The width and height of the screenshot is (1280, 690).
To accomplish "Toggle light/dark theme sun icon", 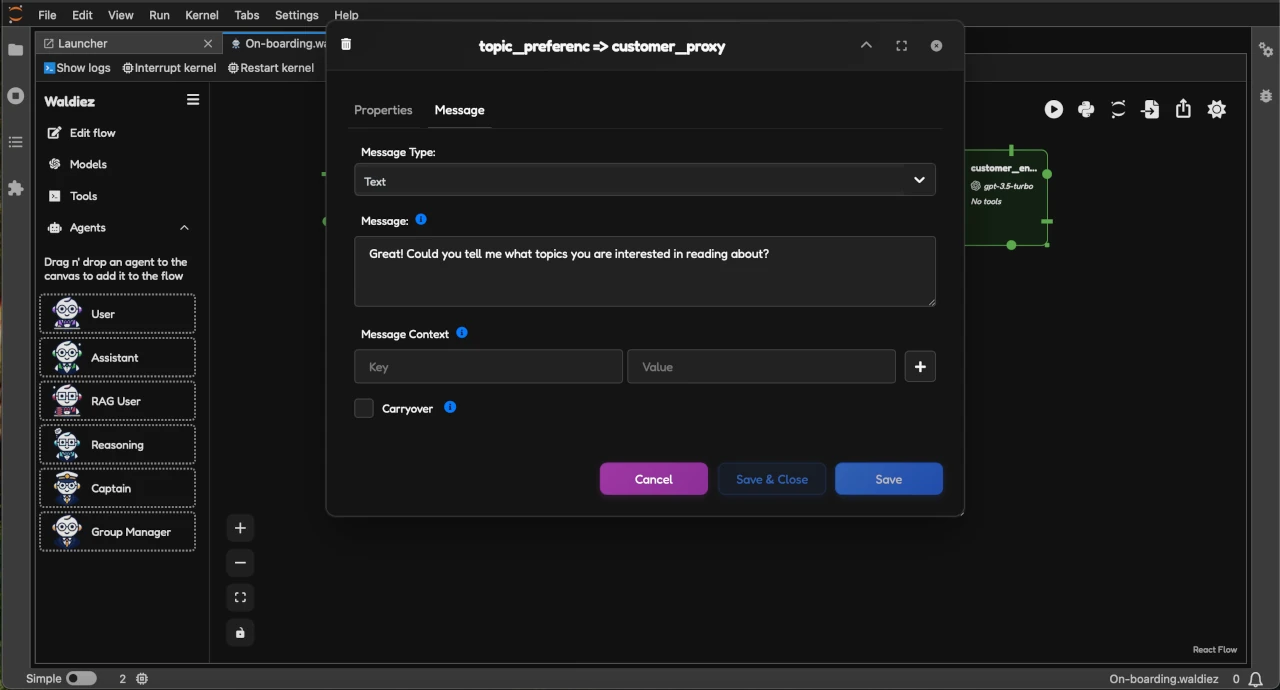I will click(x=1216, y=110).
